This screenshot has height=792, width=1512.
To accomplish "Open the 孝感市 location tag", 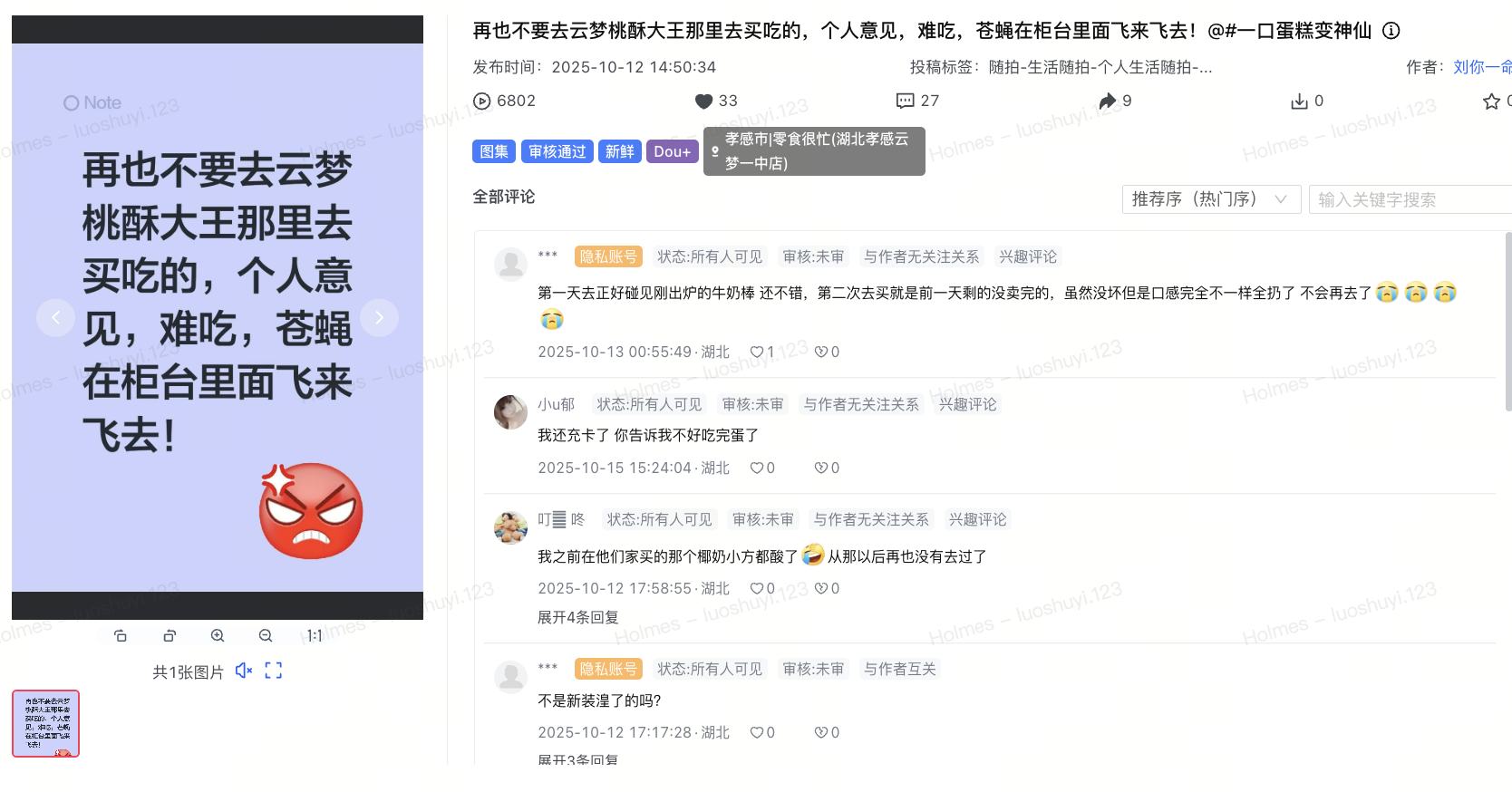I will [814, 151].
